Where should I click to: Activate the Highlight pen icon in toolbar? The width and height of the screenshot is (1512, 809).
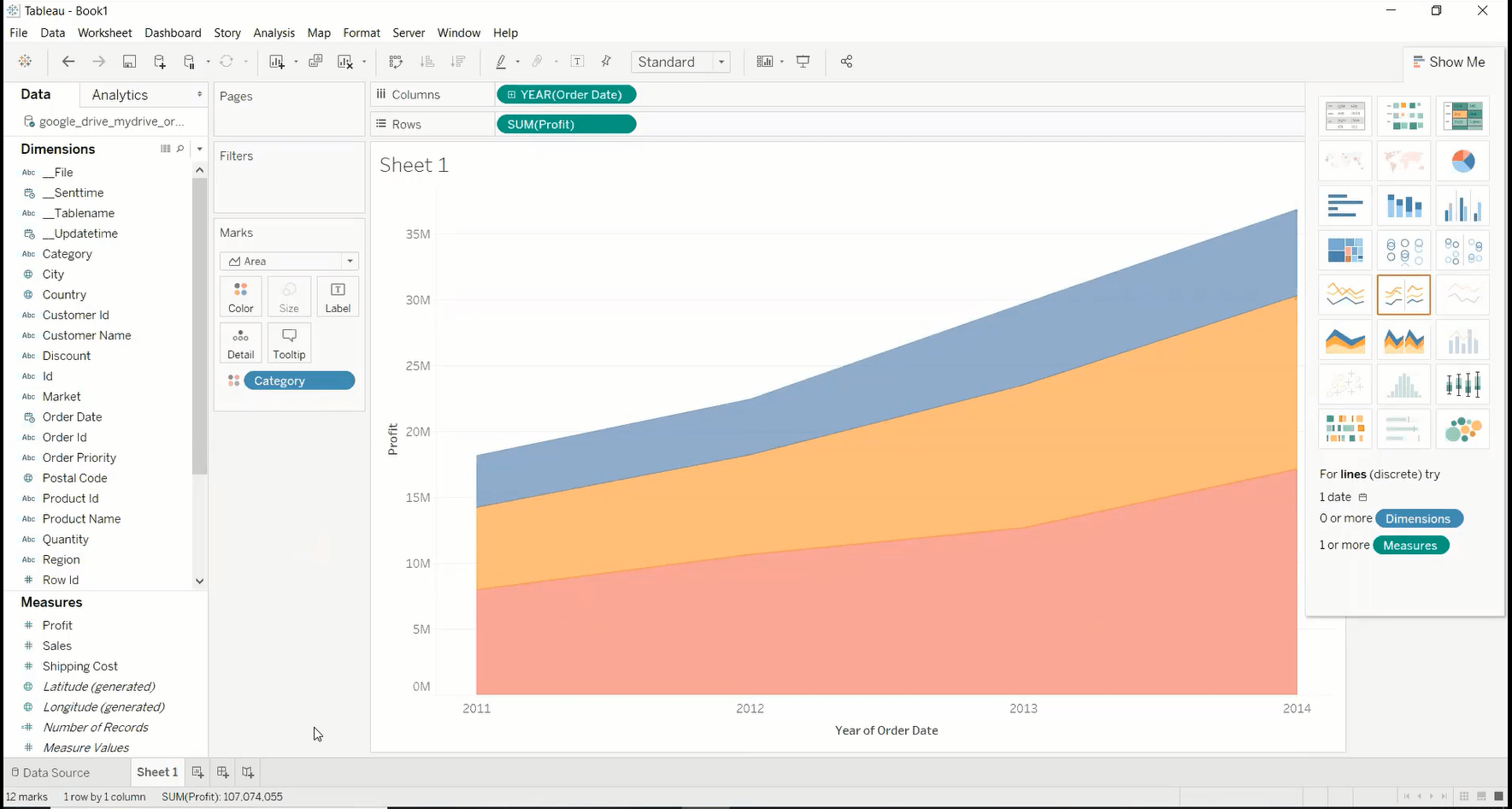(503, 62)
